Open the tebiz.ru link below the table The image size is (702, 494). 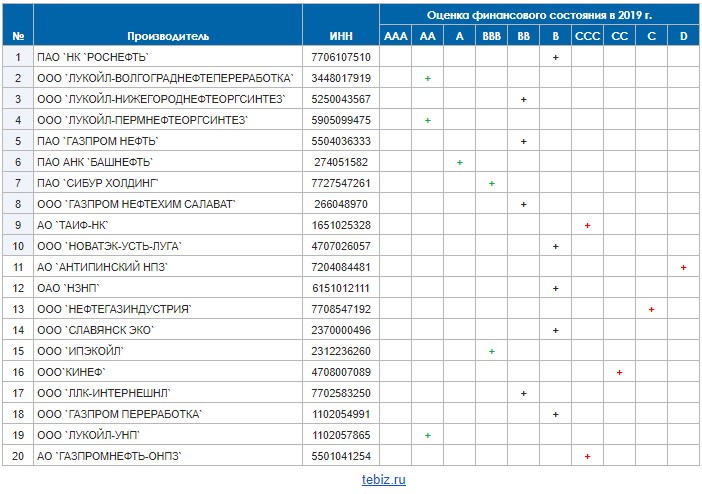(384, 480)
